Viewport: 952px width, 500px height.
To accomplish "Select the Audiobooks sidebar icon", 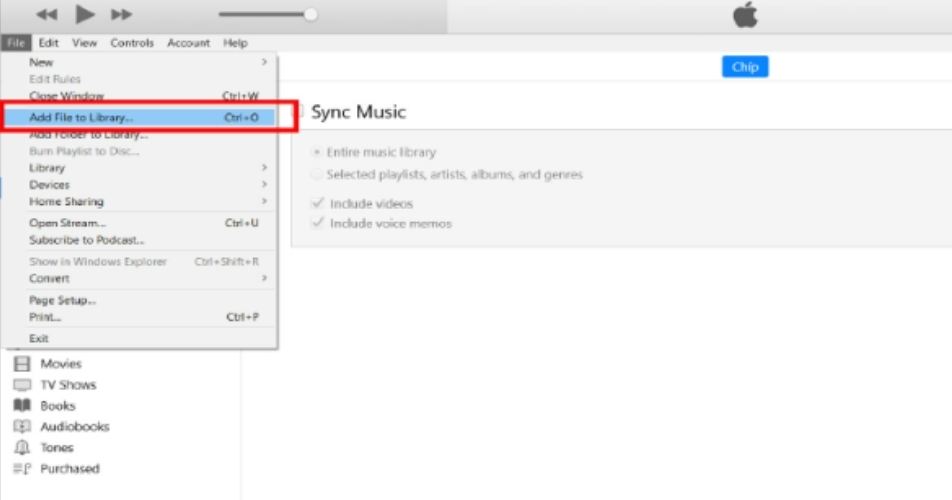I will click(x=21, y=427).
